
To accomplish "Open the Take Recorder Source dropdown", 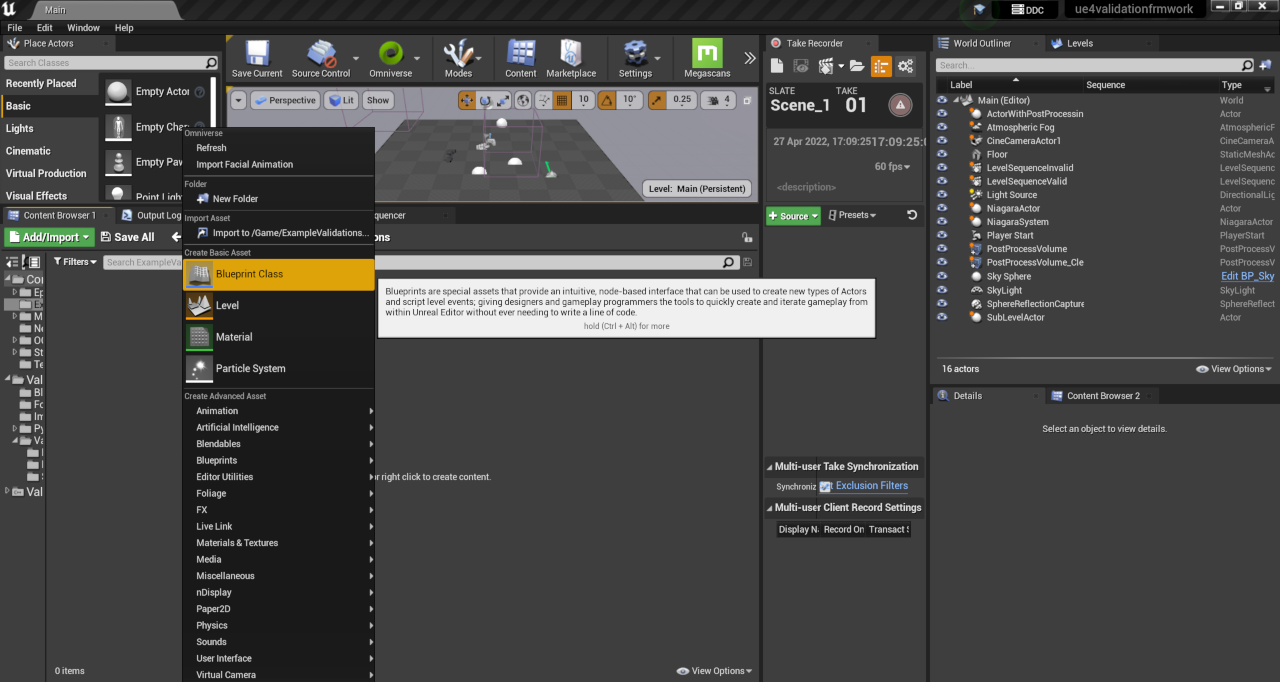I will pos(793,216).
